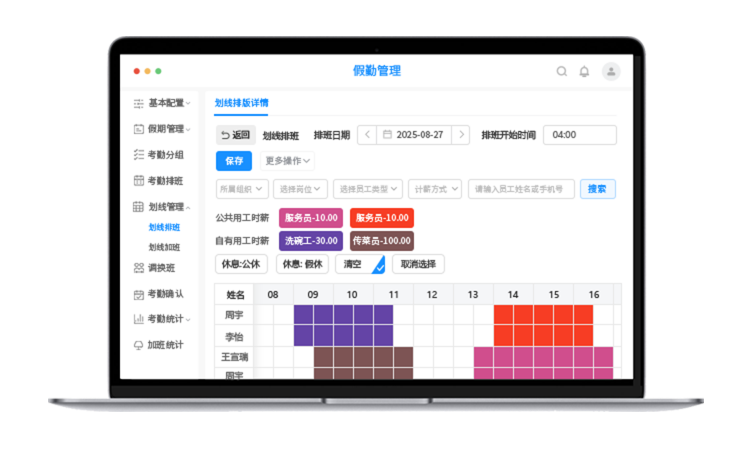This screenshot has height=472, width=748.
Task: Pick the purple 洗碗工-30.00 color tag
Action: coord(311,241)
